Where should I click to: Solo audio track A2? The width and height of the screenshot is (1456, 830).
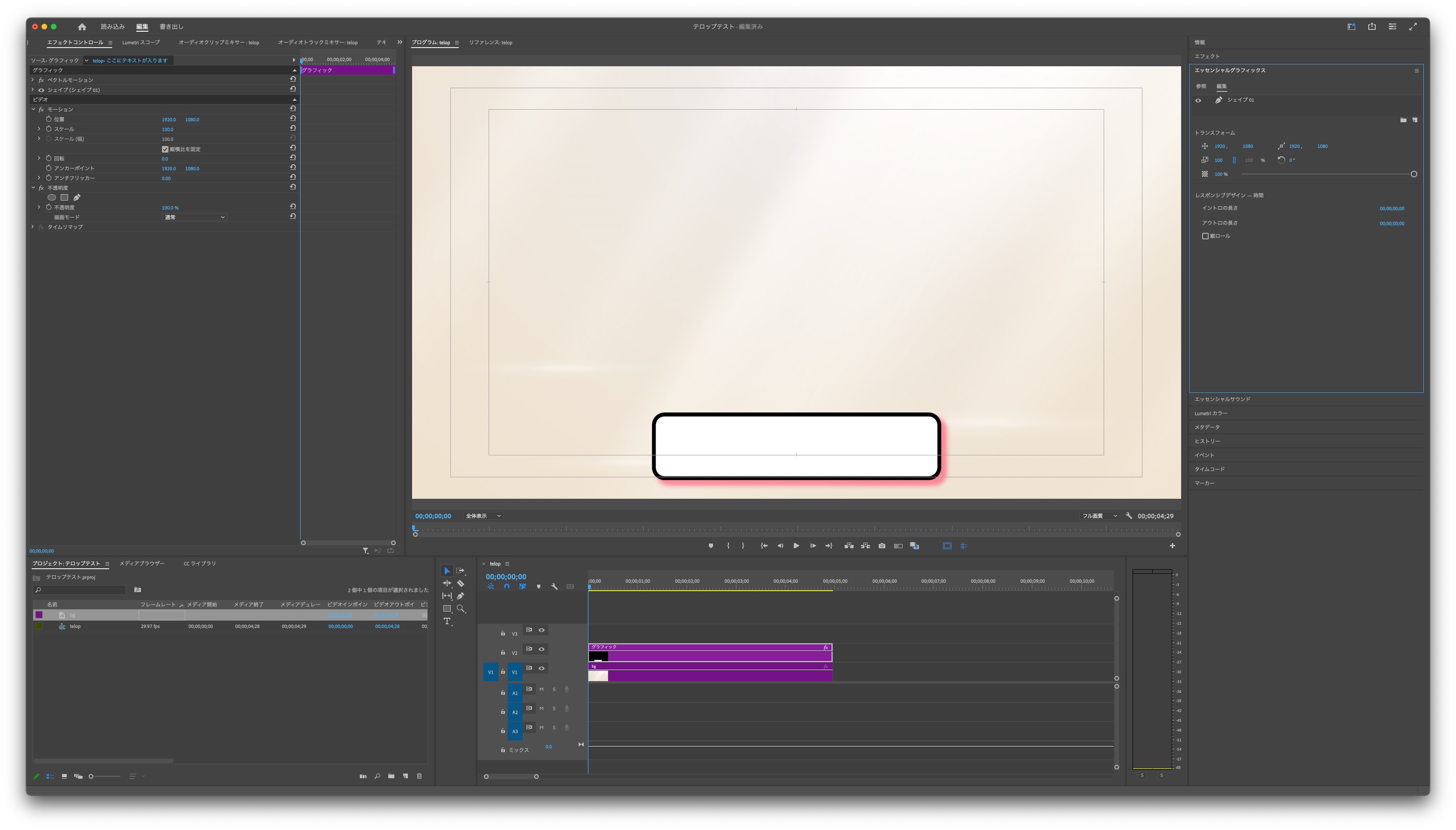pos(554,708)
